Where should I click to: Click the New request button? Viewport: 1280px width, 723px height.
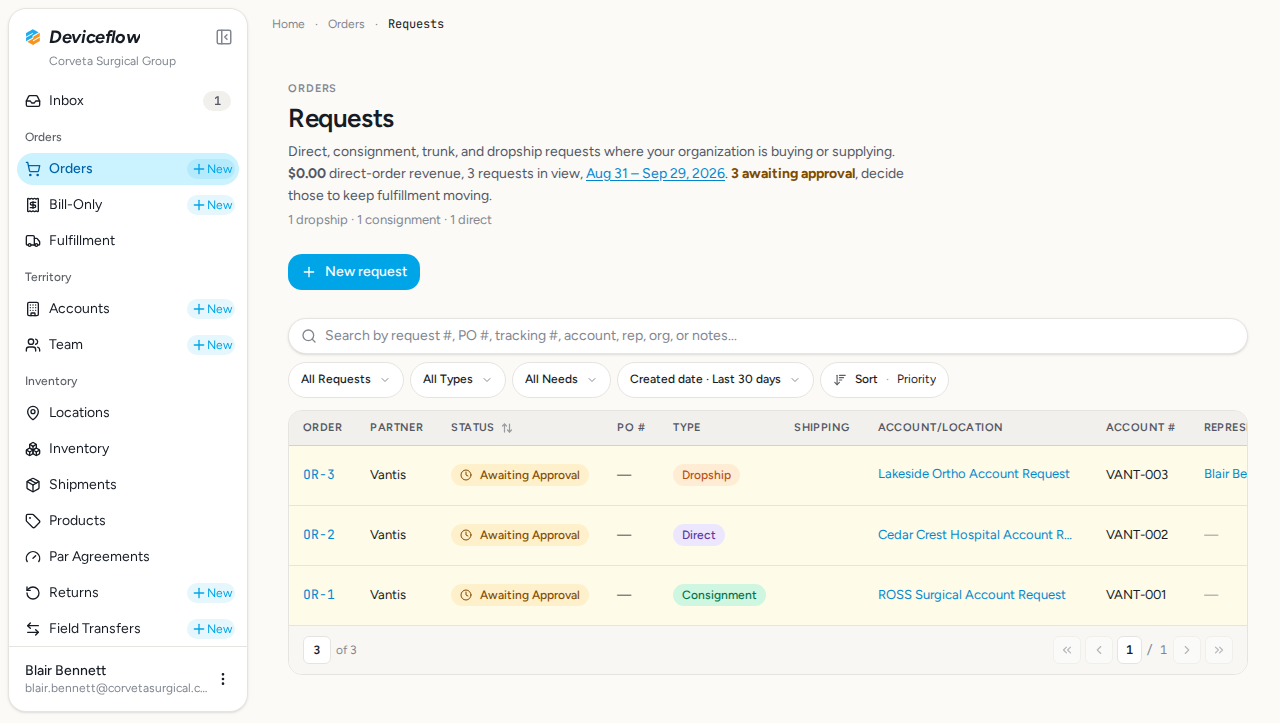pos(354,272)
